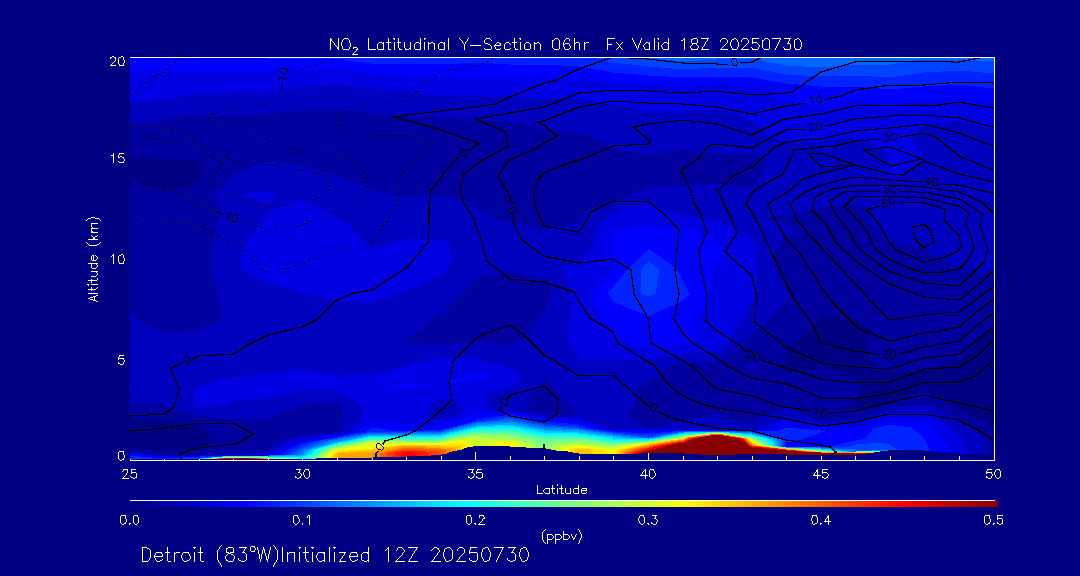Click the (ppbv) unit label
Image resolution: width=1080 pixels, height=576 pixels.
point(561,536)
